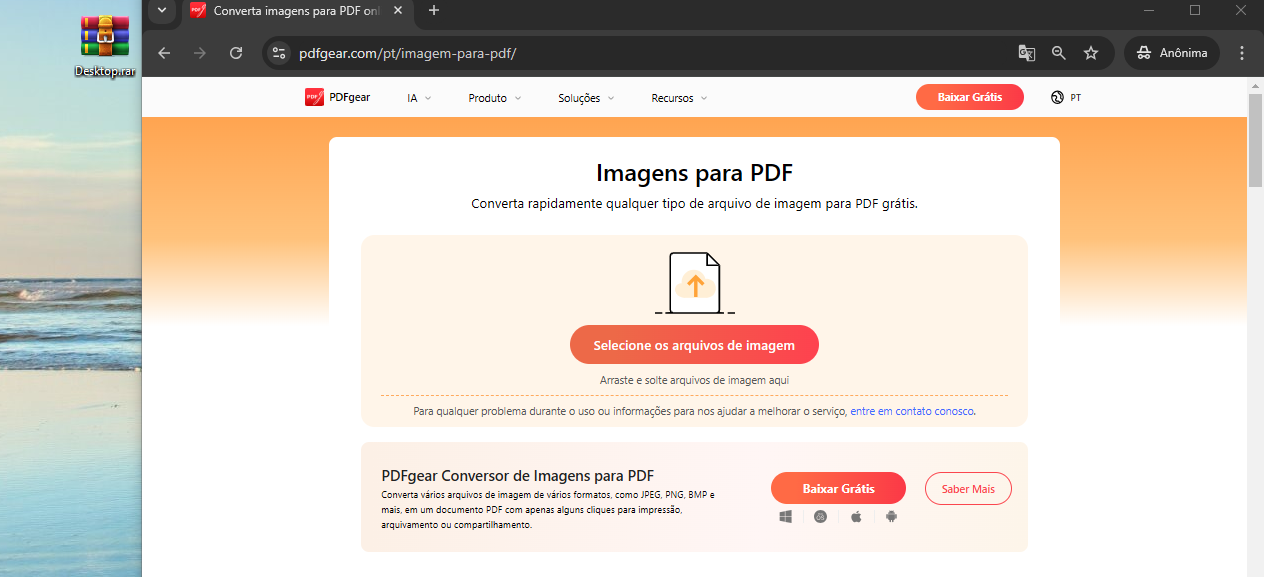Reload the page with refresh icon
The height and width of the screenshot is (577, 1264).
tap(236, 53)
